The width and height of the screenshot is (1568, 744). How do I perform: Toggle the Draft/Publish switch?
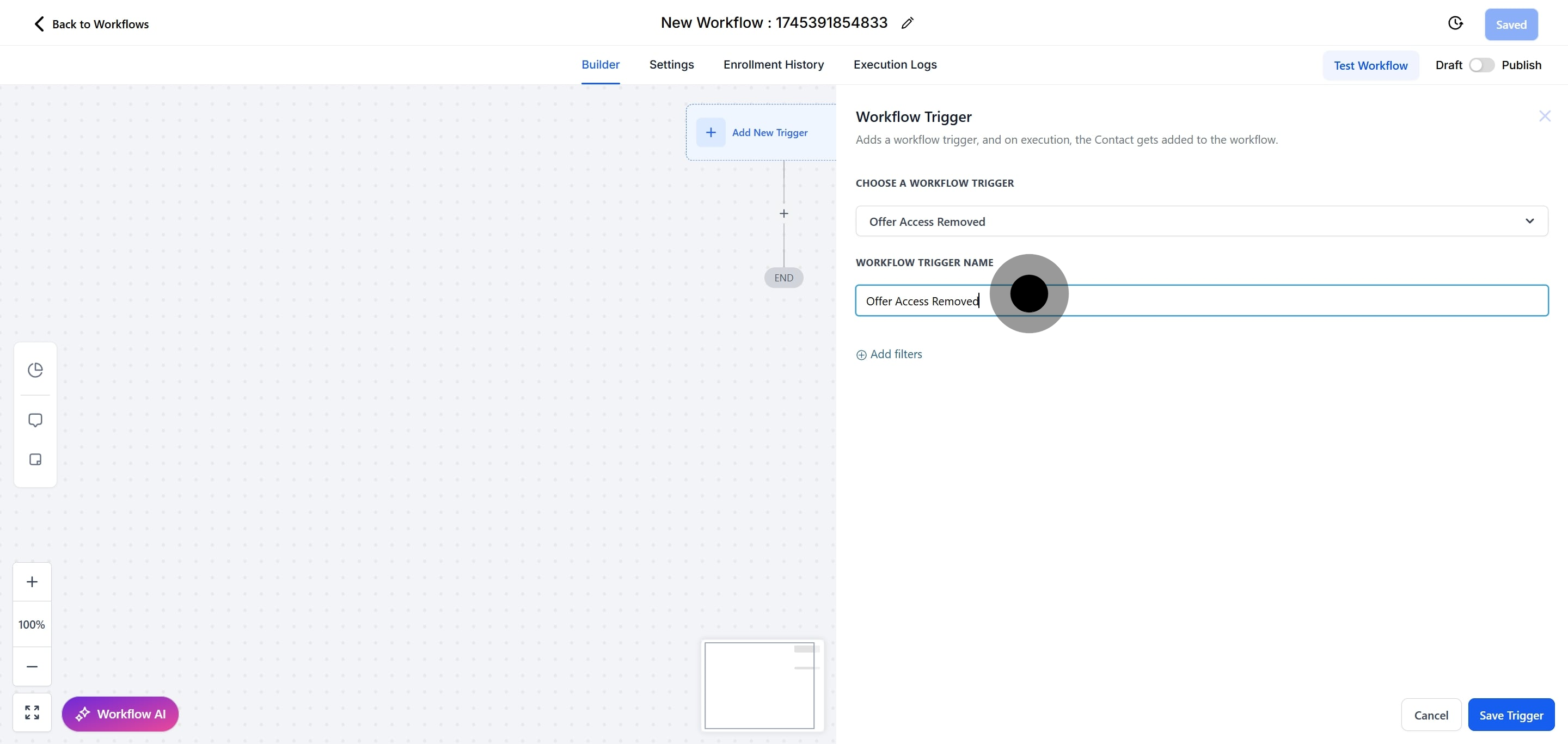(x=1481, y=65)
